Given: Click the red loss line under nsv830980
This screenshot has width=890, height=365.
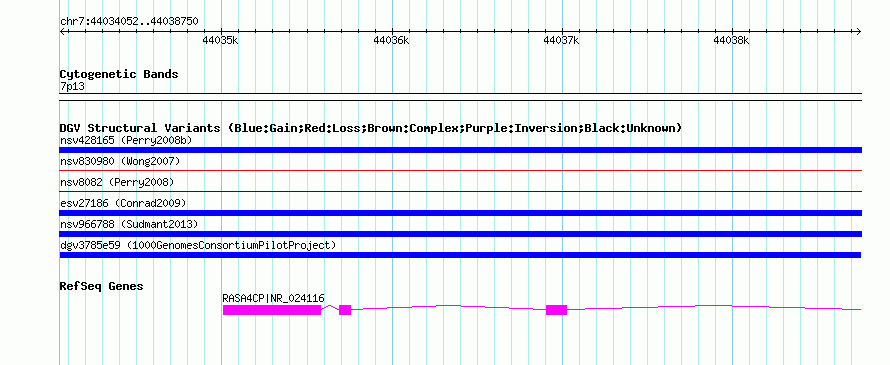Looking at the screenshot, I should (460, 170).
